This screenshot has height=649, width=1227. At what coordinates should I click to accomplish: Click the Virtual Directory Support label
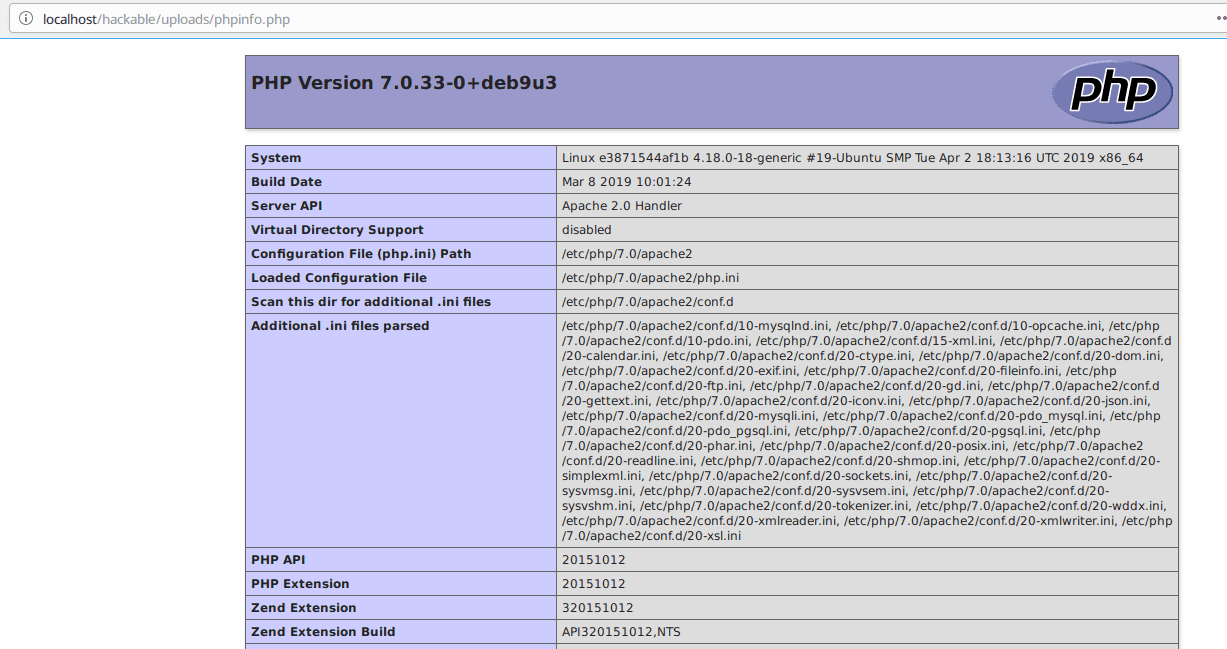point(337,230)
